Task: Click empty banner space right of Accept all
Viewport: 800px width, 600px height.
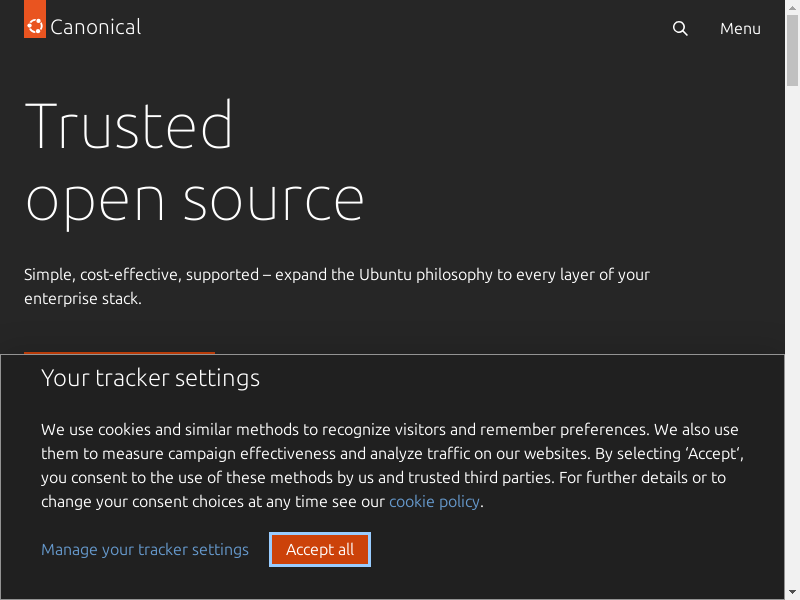Action: [x=570, y=549]
